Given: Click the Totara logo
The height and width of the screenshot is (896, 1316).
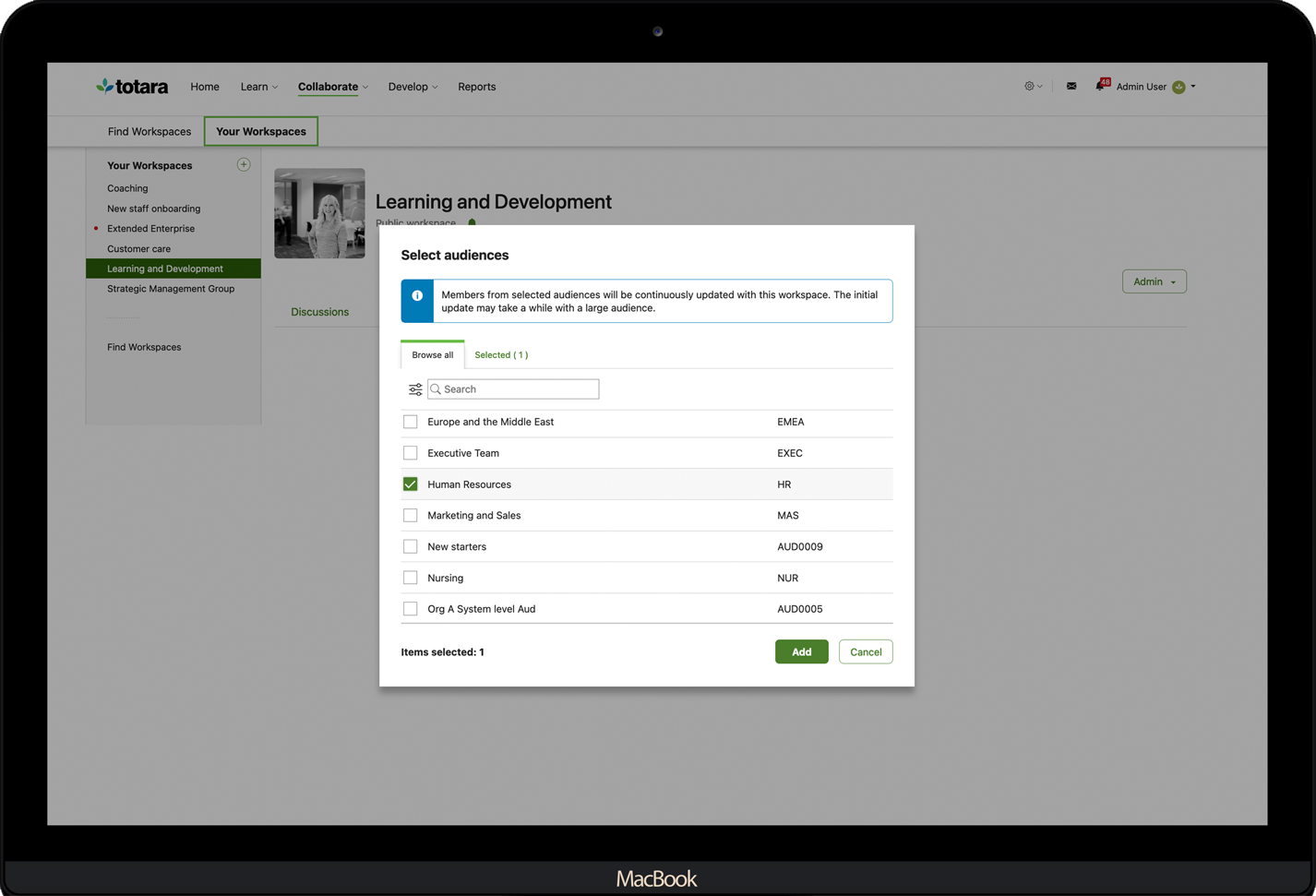Looking at the screenshot, I should click(132, 86).
